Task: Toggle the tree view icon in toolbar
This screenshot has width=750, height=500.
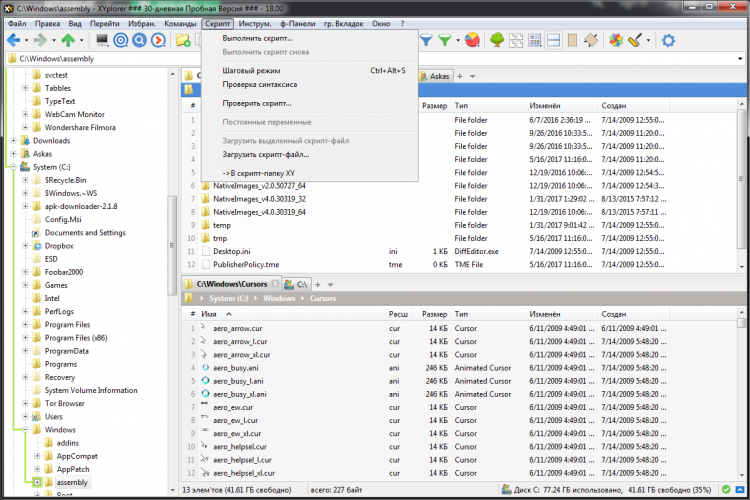Action: click(x=497, y=40)
